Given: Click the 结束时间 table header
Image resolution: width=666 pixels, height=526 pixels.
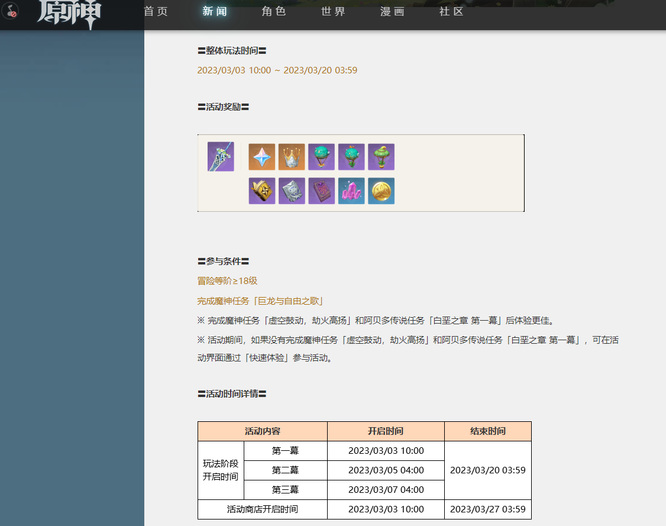Looking at the screenshot, I should point(488,431).
